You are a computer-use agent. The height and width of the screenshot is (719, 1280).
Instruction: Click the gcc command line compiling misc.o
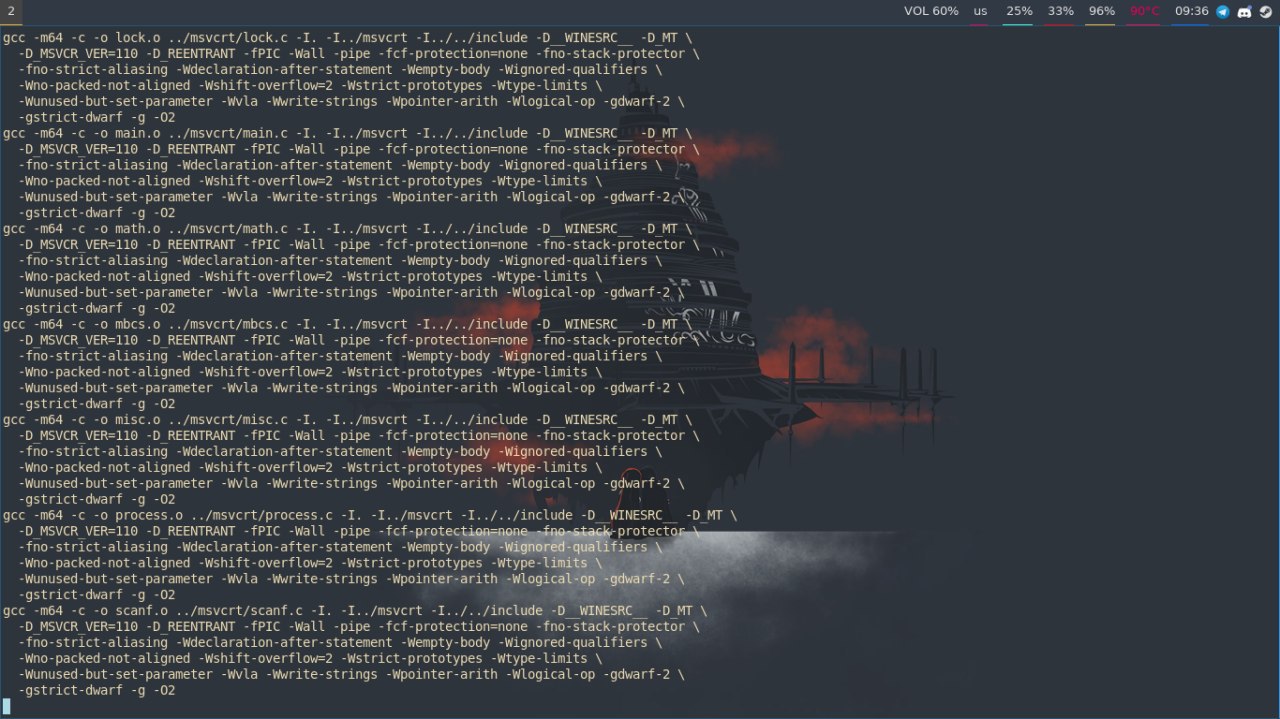click(x=347, y=419)
